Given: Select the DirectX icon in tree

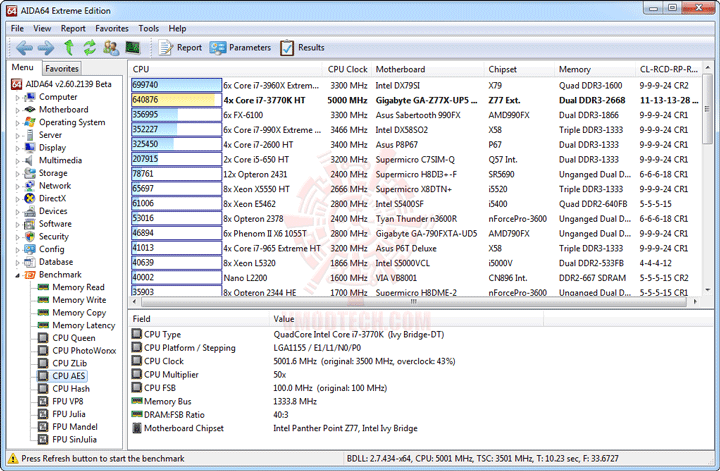Looking at the screenshot, I should point(29,198).
